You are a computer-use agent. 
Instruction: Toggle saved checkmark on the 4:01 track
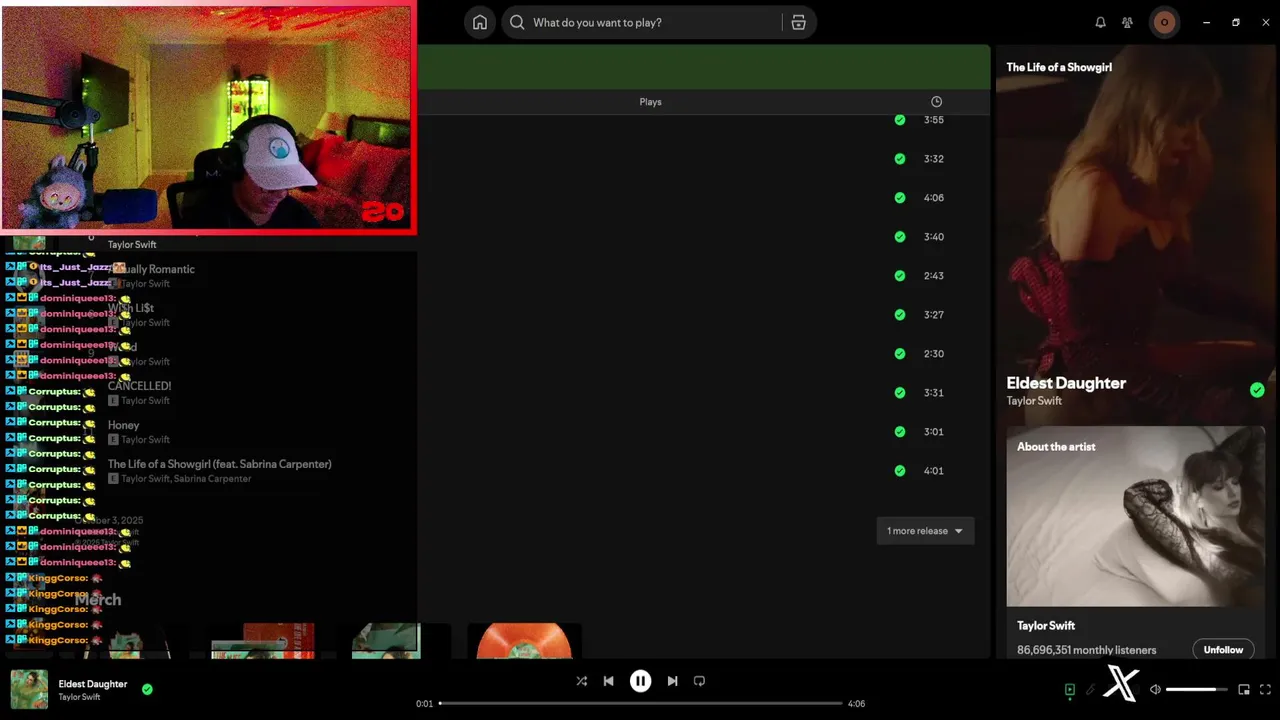[900, 471]
